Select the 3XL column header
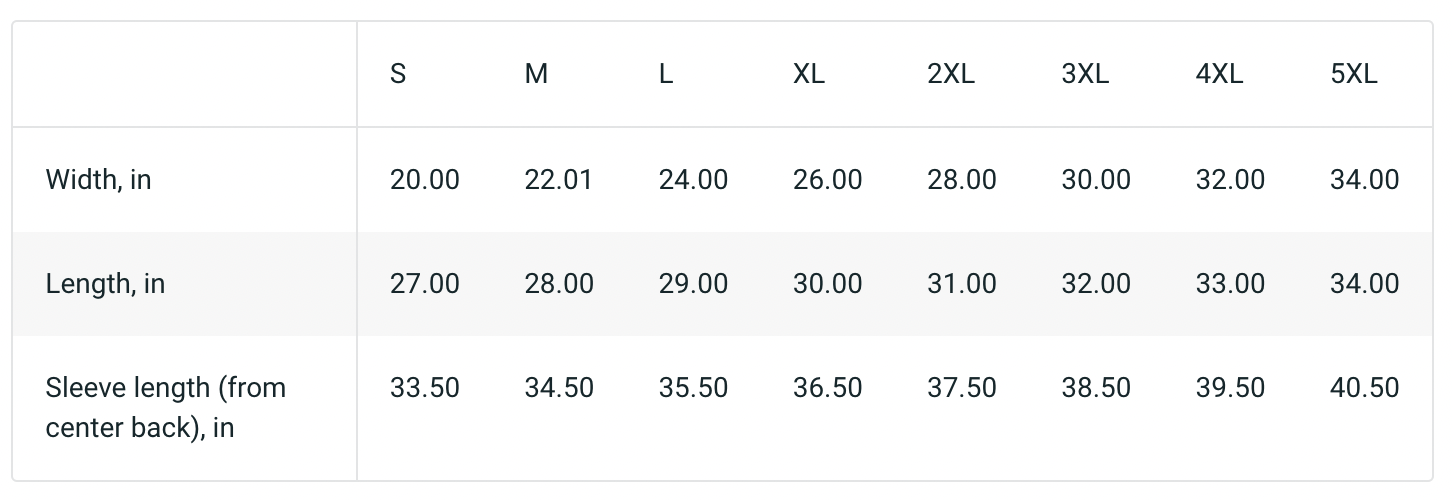Viewport: 1452px width, 500px height. [x=1085, y=74]
